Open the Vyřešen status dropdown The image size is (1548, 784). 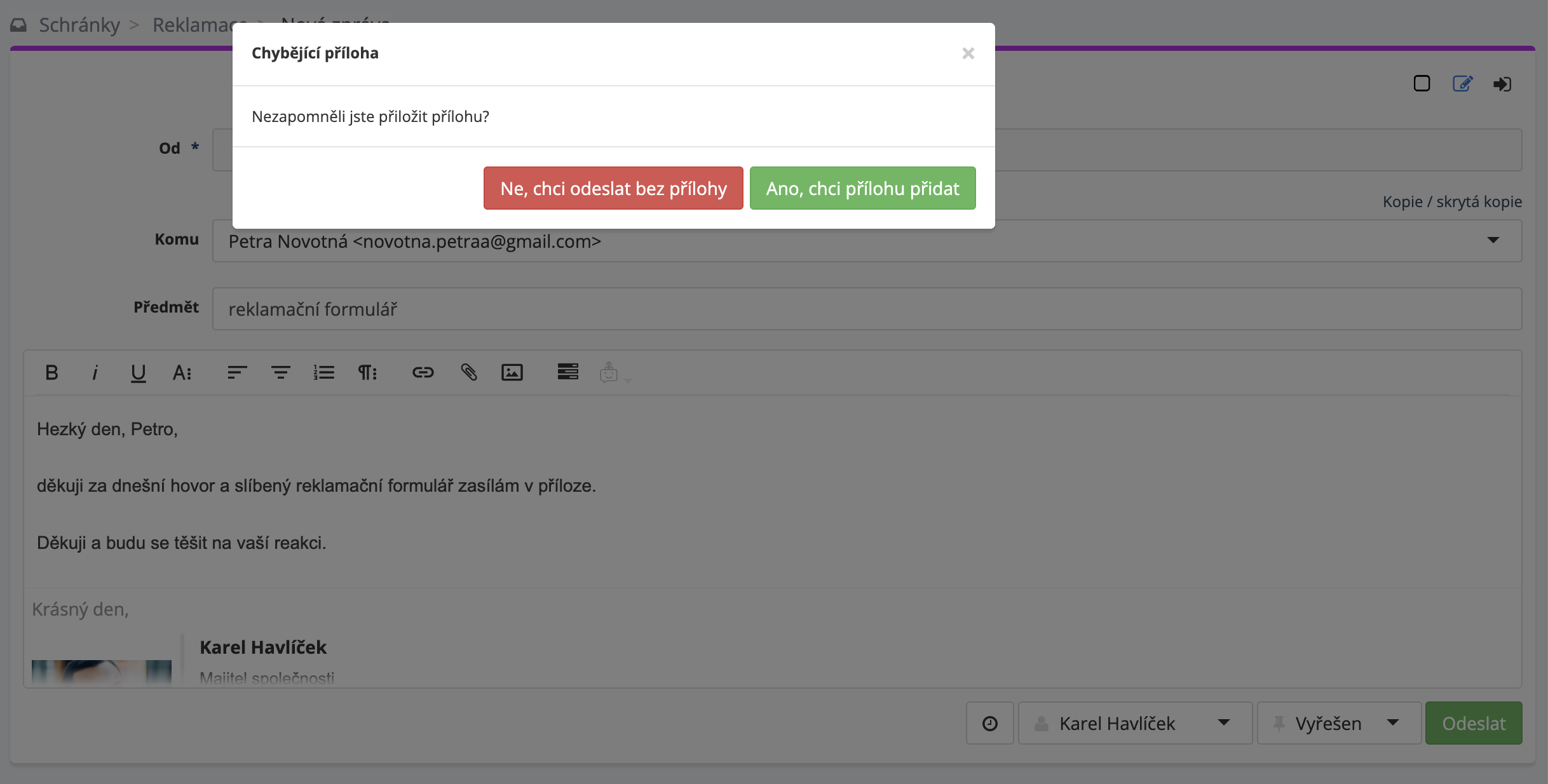[1338, 723]
